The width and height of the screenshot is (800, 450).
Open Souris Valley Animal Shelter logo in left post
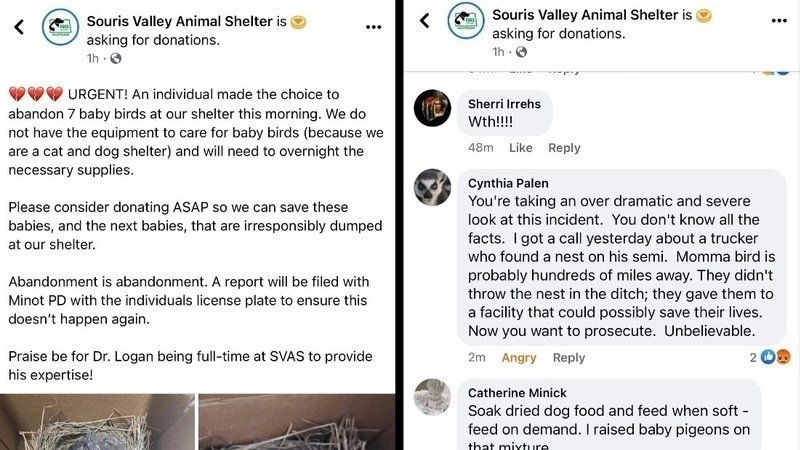pyautogui.click(x=61, y=26)
